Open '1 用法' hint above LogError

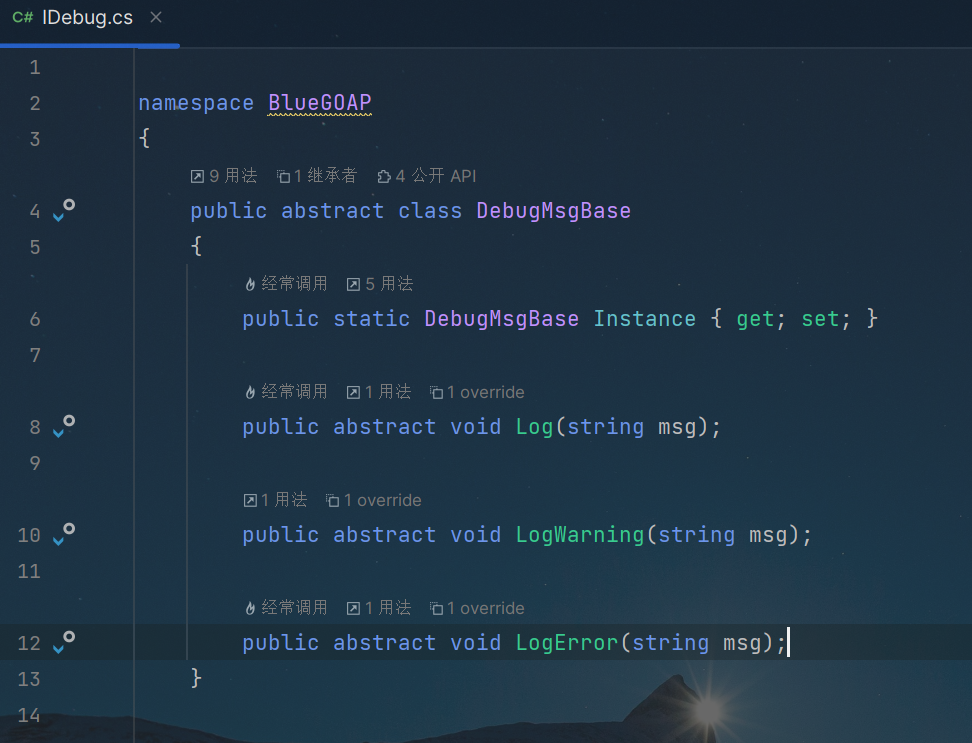[379, 607]
